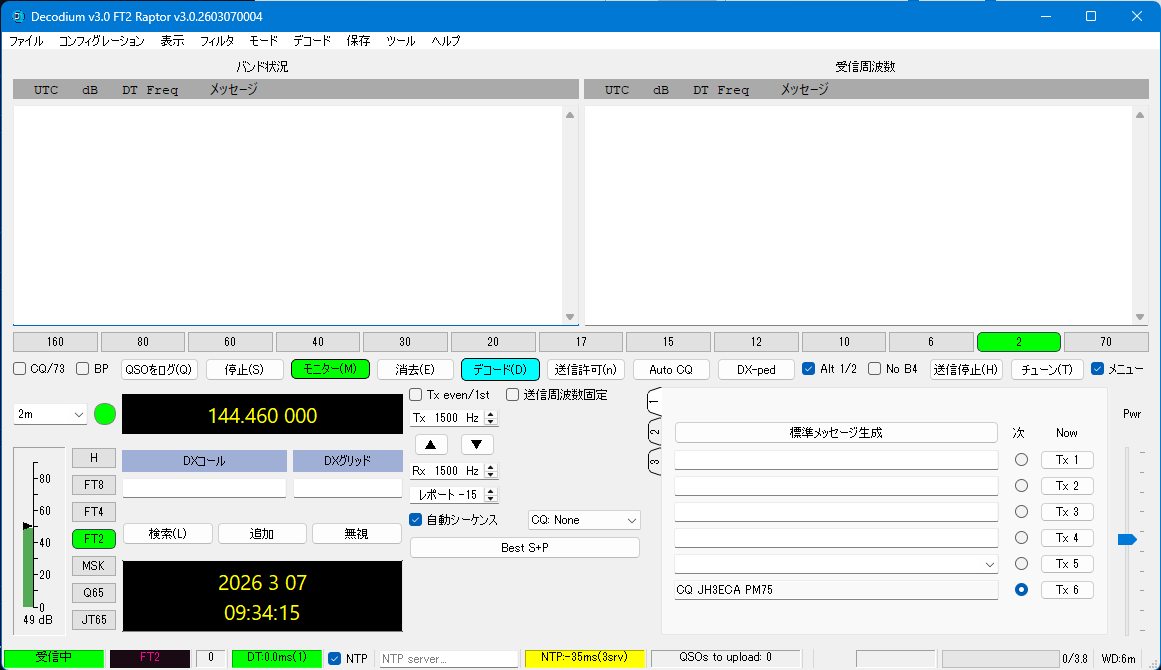This screenshot has height=670, width=1161.
Task: Expand the CQ: None dropdown
Action: coord(584,520)
